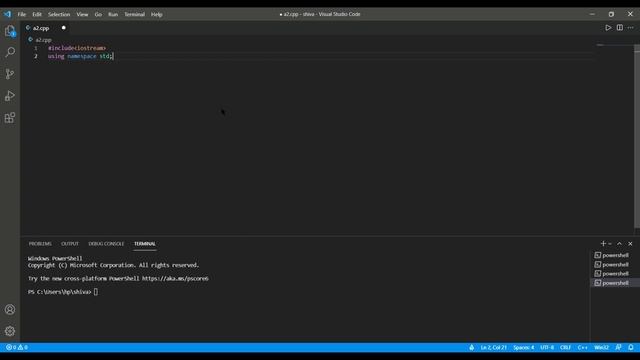Open the Extensions view
This screenshot has height=360, width=640.
[x=10, y=118]
